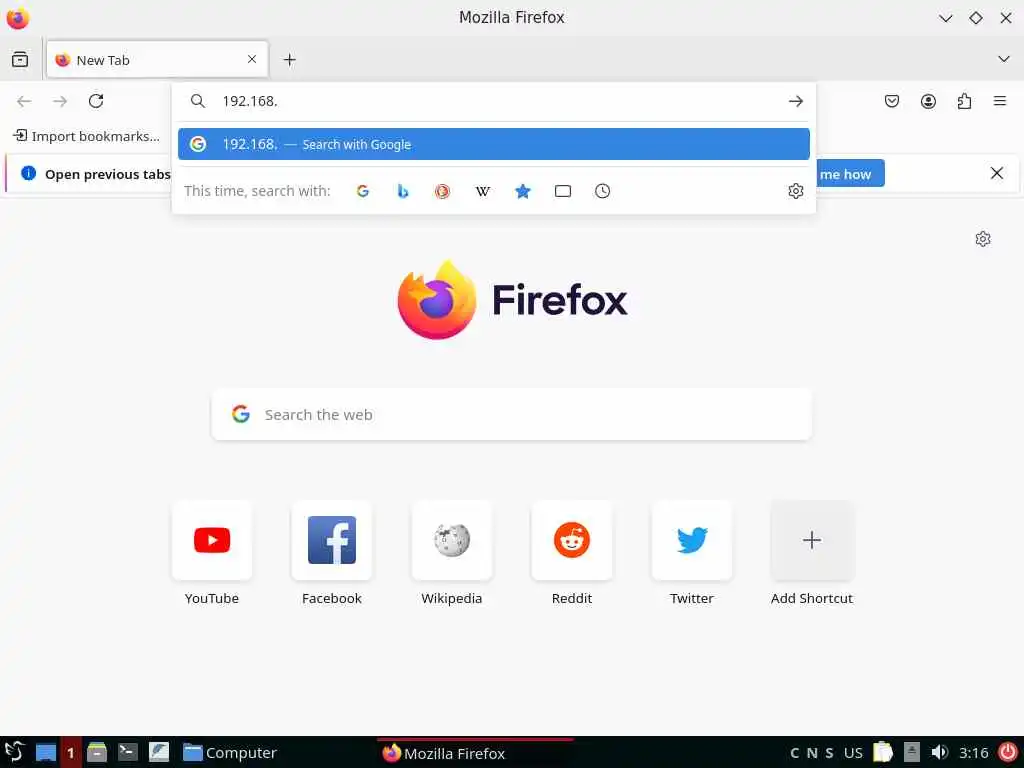
Task: Click the Search the web field
Action: (512, 415)
